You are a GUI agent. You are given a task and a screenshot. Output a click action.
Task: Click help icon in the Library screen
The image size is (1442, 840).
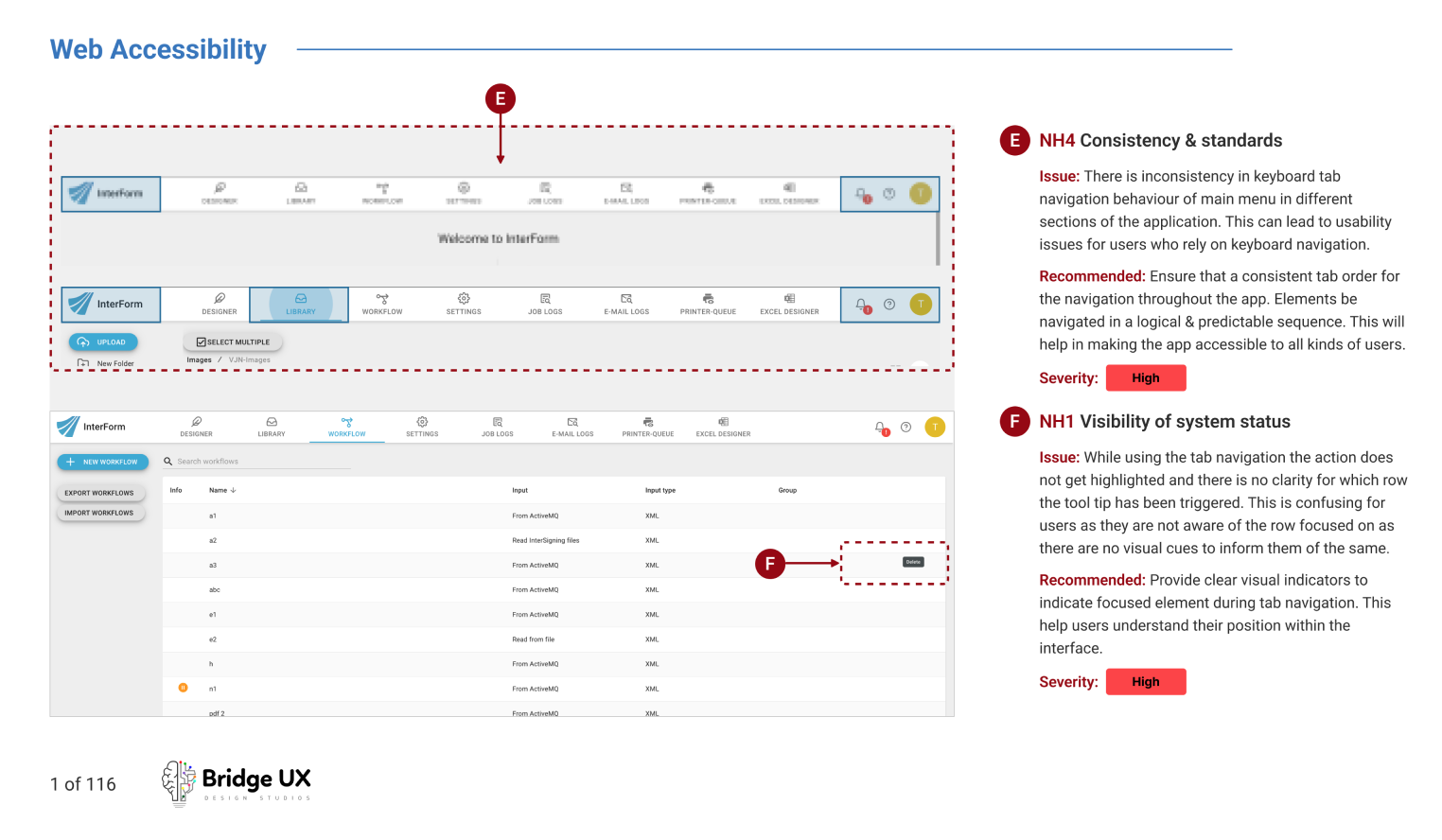point(889,304)
